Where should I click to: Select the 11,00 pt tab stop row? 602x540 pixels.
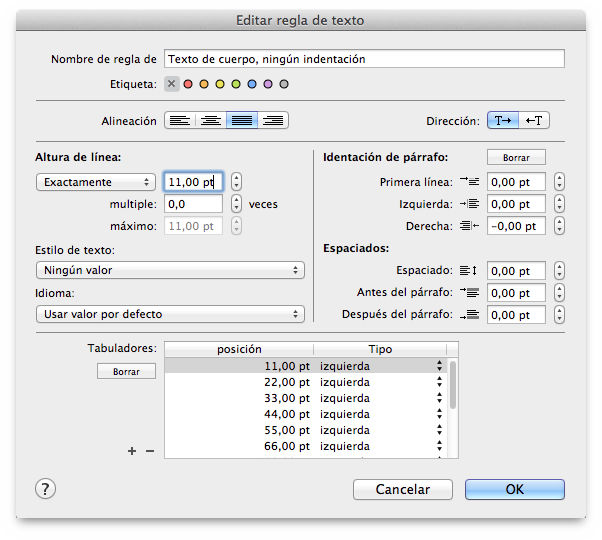pyautogui.click(x=306, y=366)
